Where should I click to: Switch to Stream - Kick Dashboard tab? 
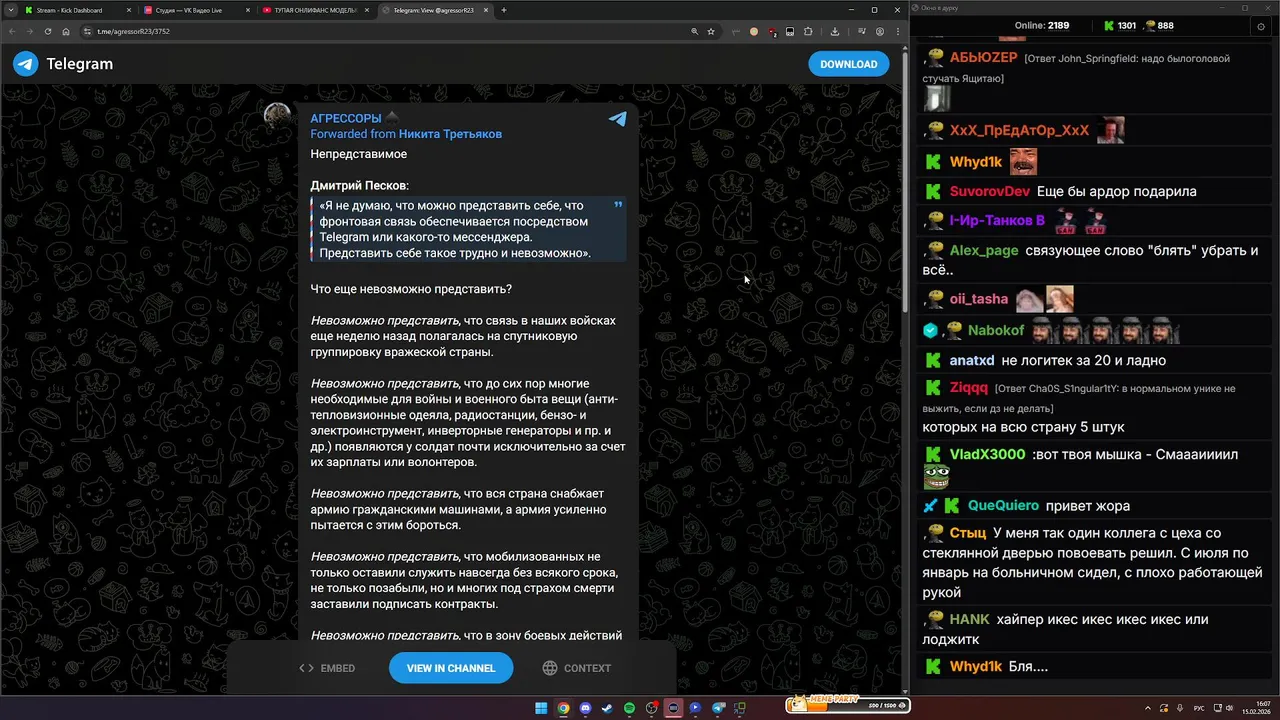pos(78,10)
